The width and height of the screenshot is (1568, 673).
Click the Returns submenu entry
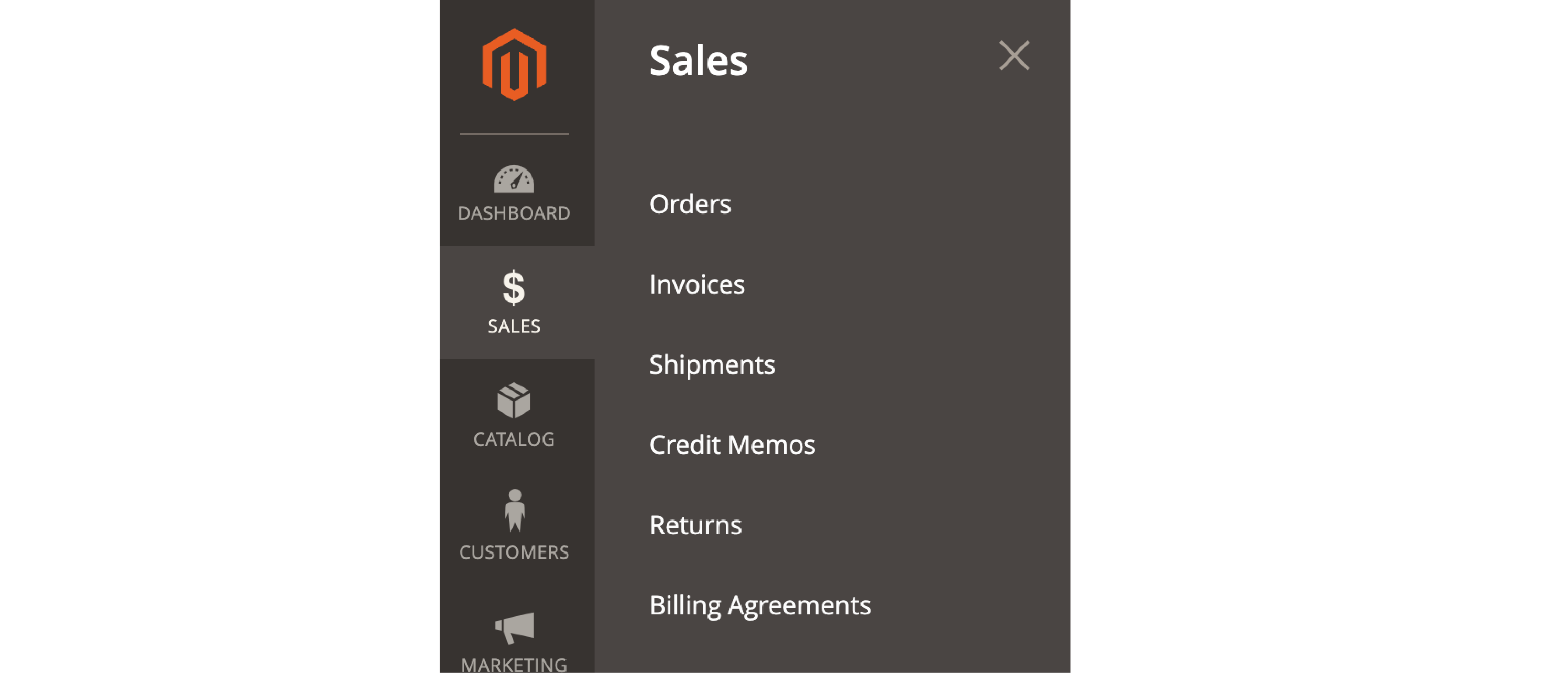(x=694, y=524)
